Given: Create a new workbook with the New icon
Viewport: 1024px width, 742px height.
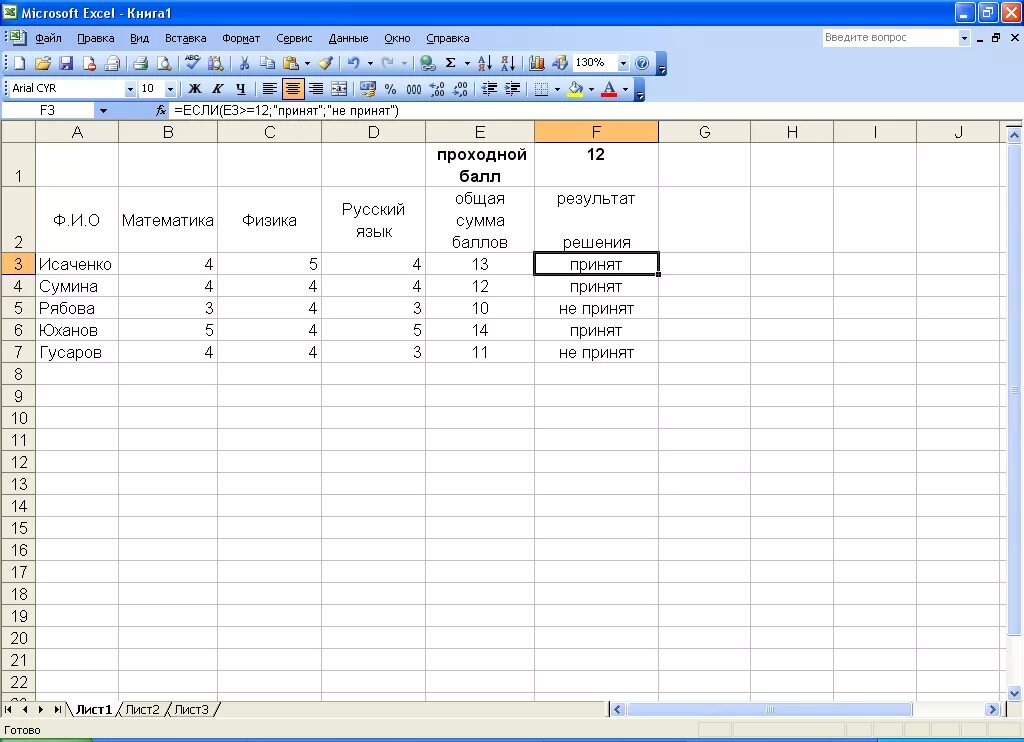Looking at the screenshot, I should [20, 63].
